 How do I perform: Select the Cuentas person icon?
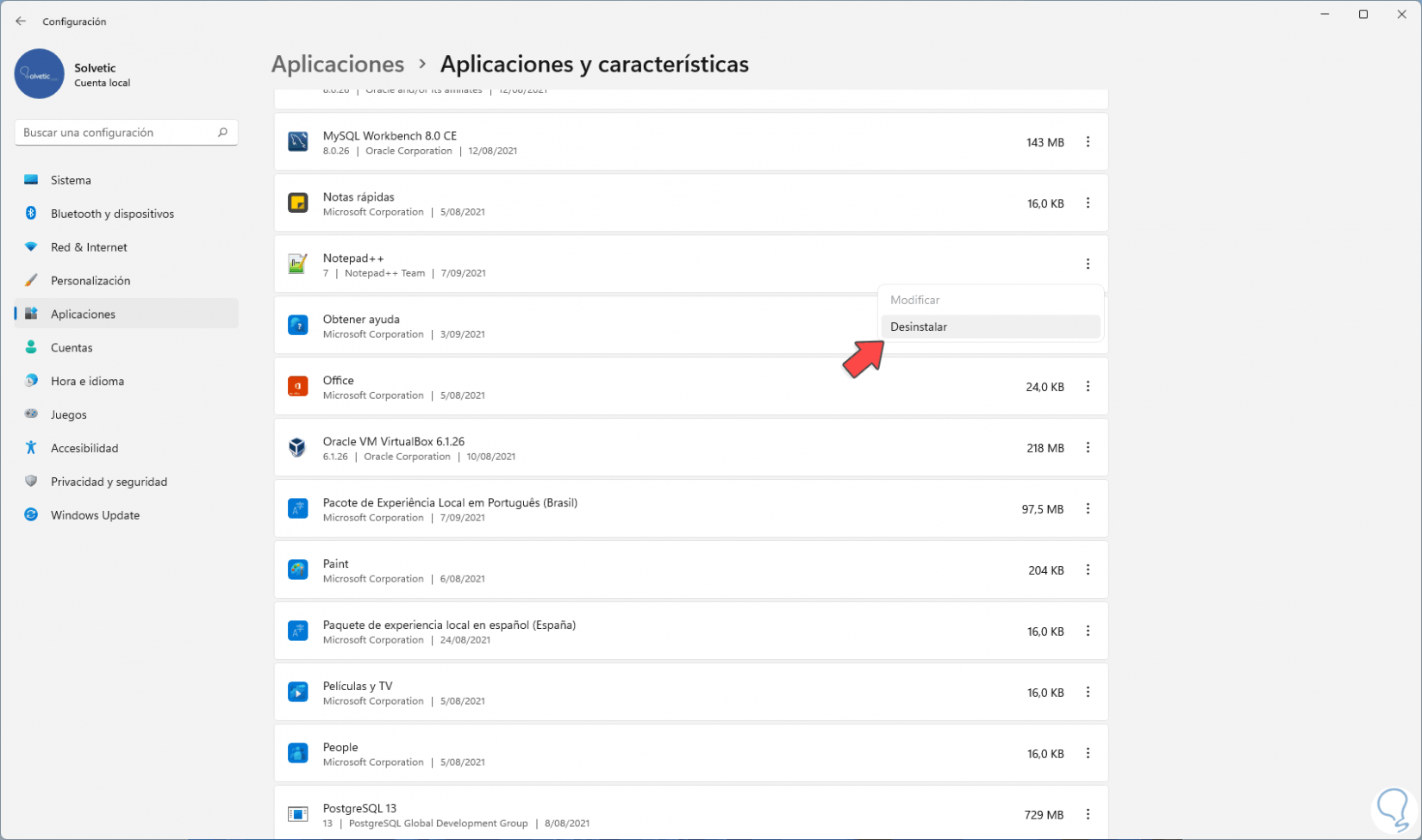click(x=31, y=347)
